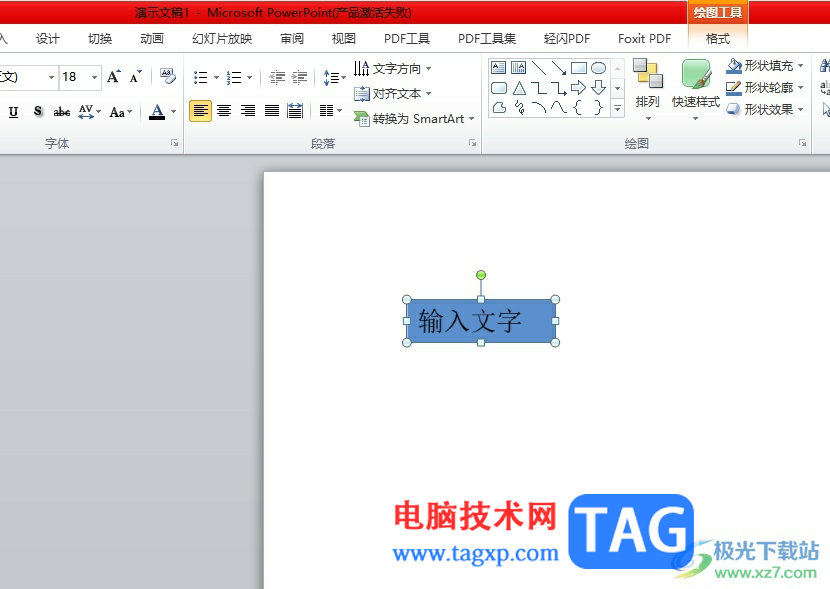Toggle strikethrough formatting
830x589 pixels.
[x=61, y=112]
